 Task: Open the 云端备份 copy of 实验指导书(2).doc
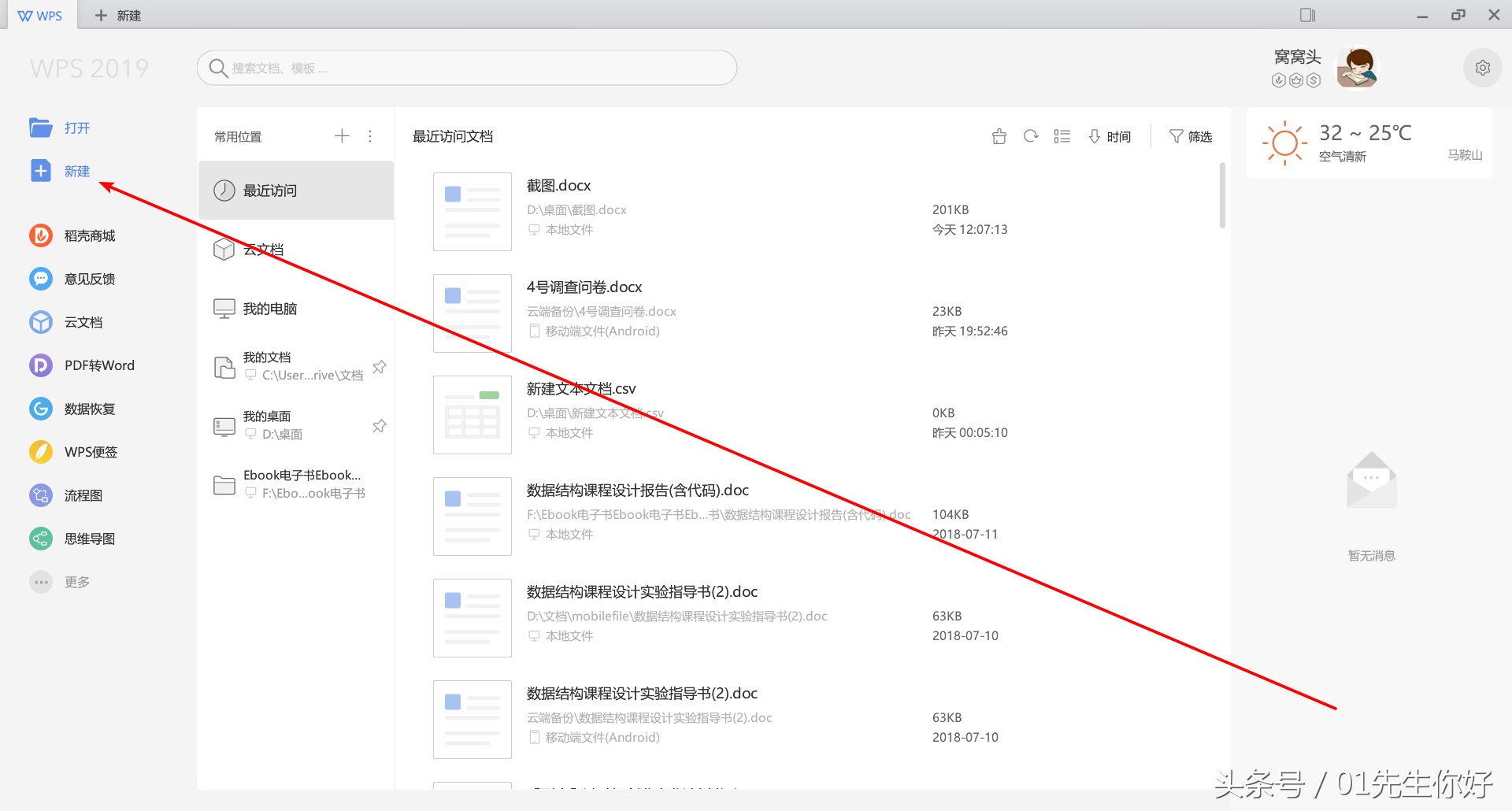tap(642, 694)
